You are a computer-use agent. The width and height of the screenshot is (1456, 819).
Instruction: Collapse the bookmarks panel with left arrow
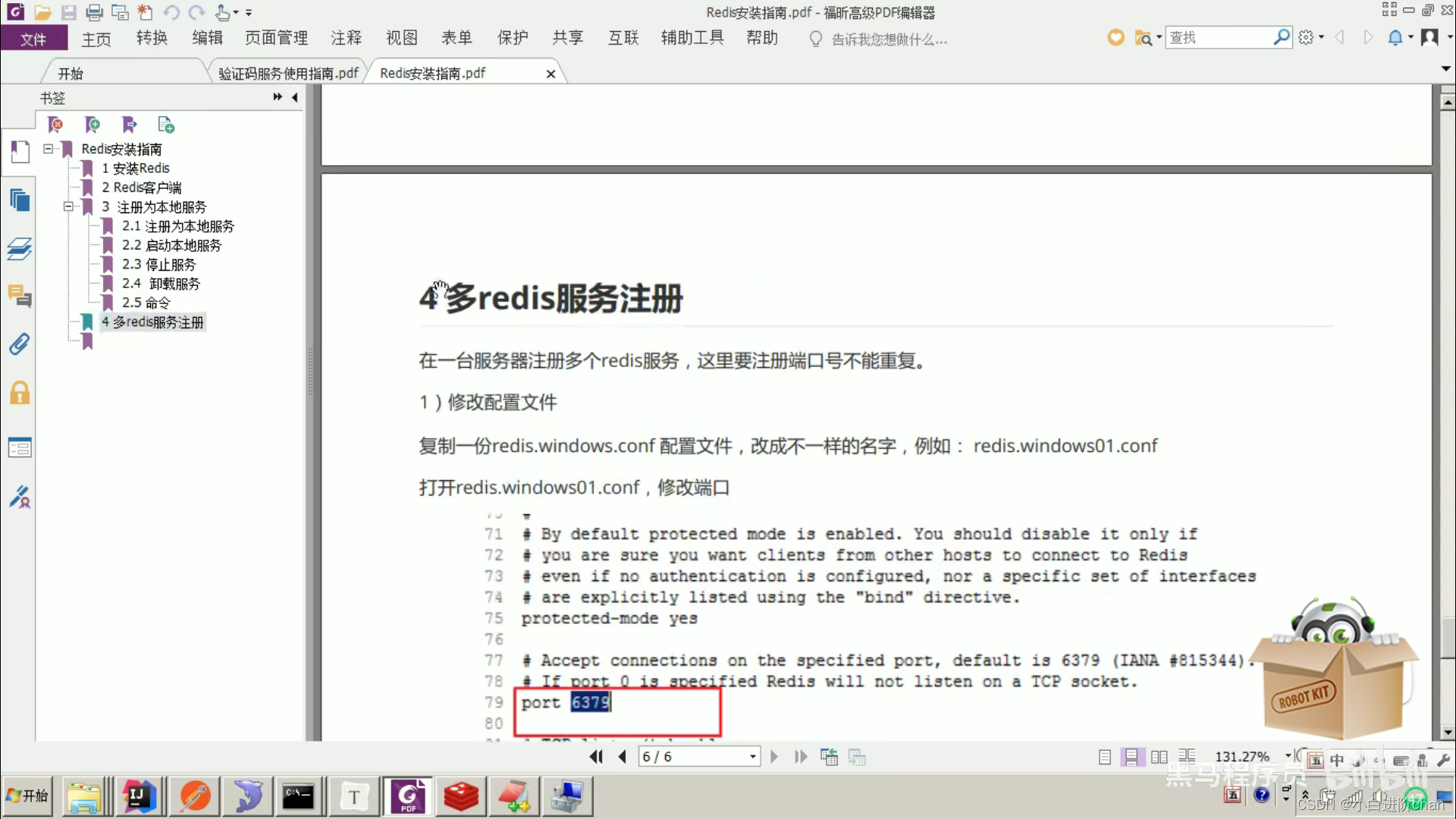[294, 97]
